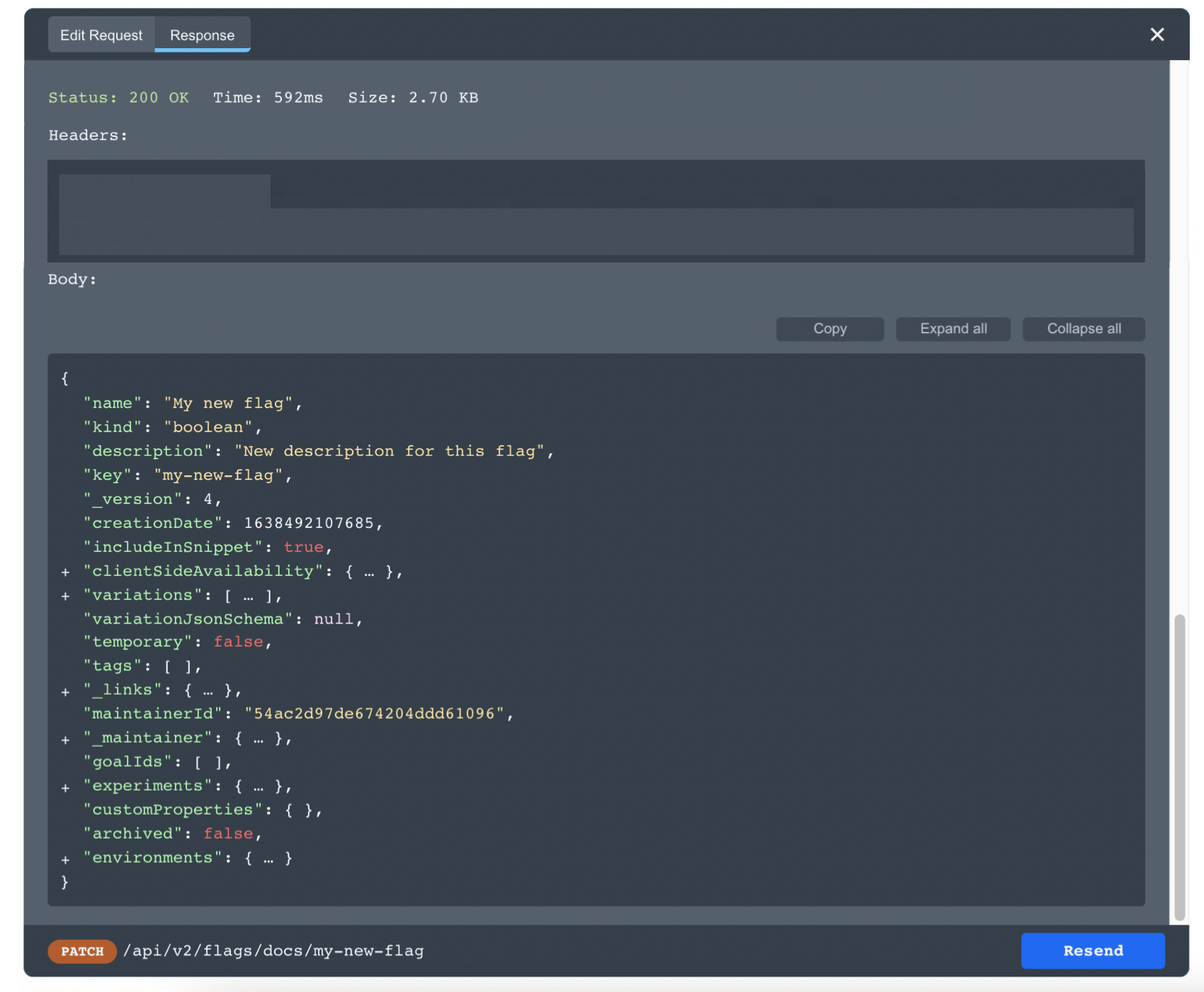1204x992 pixels.
Task: Expand the _links object
Action: pos(65,690)
